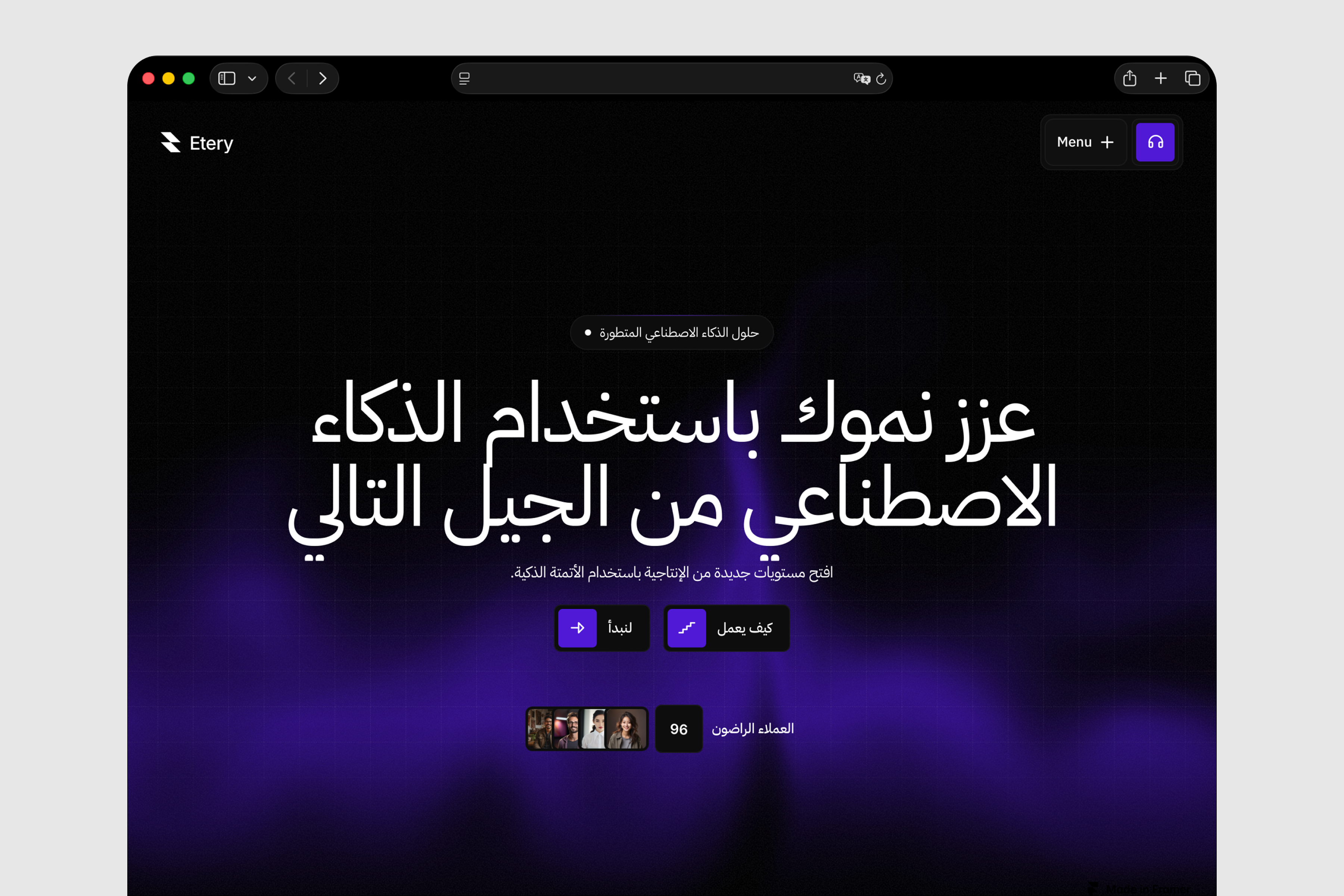Open a new tab with plus icon
Screen dimensions: 1344x896
point(1161,78)
